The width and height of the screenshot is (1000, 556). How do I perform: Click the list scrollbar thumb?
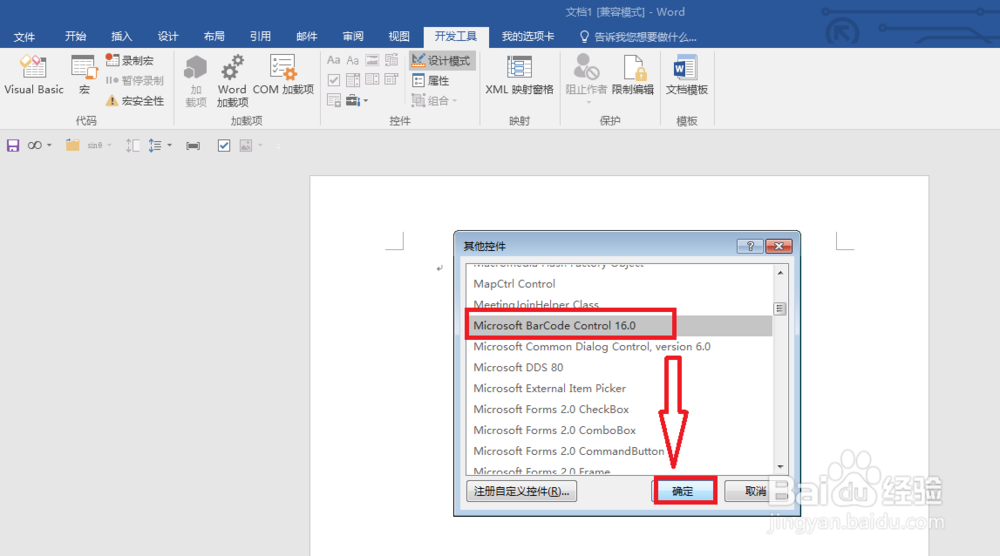(x=780, y=309)
